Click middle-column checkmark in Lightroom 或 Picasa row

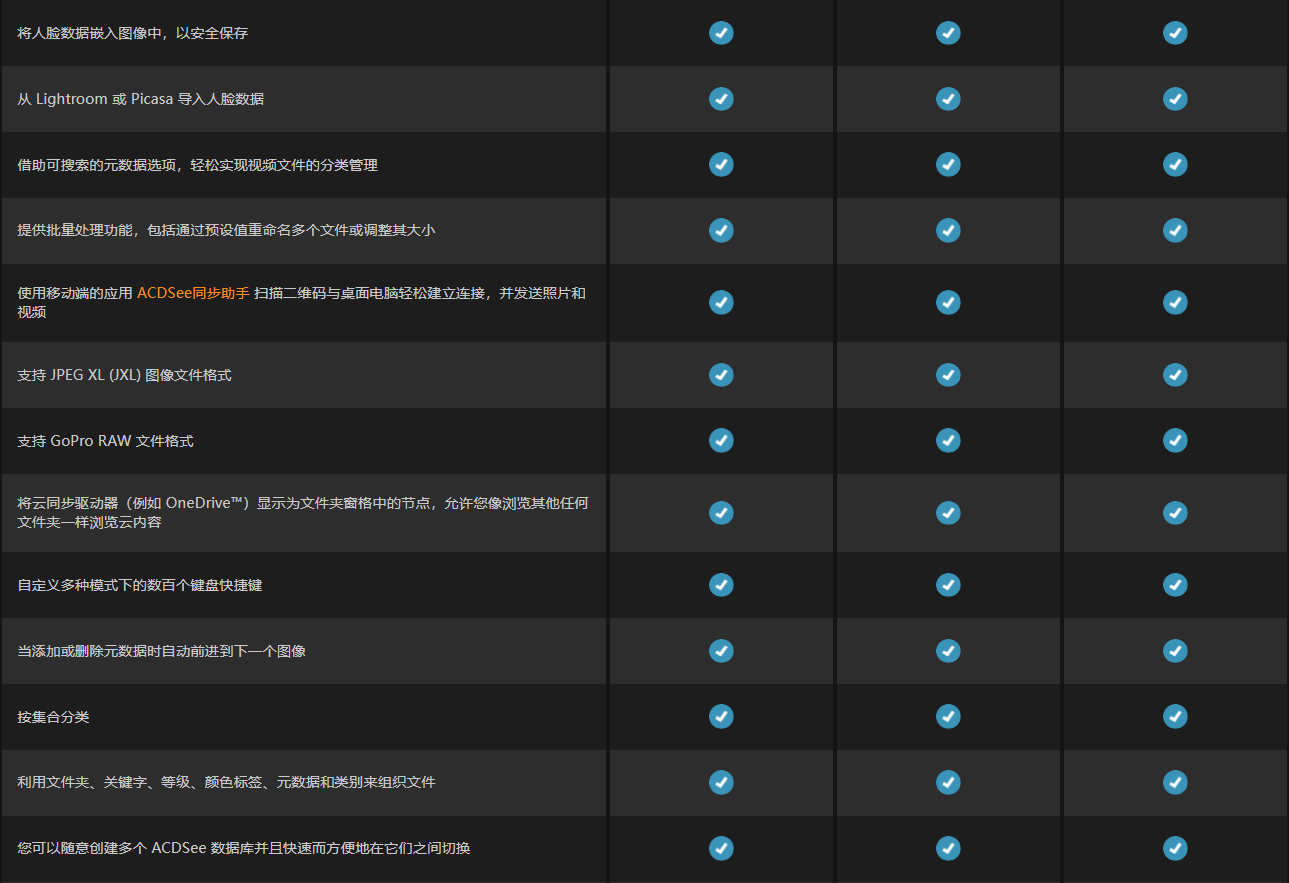(x=948, y=99)
